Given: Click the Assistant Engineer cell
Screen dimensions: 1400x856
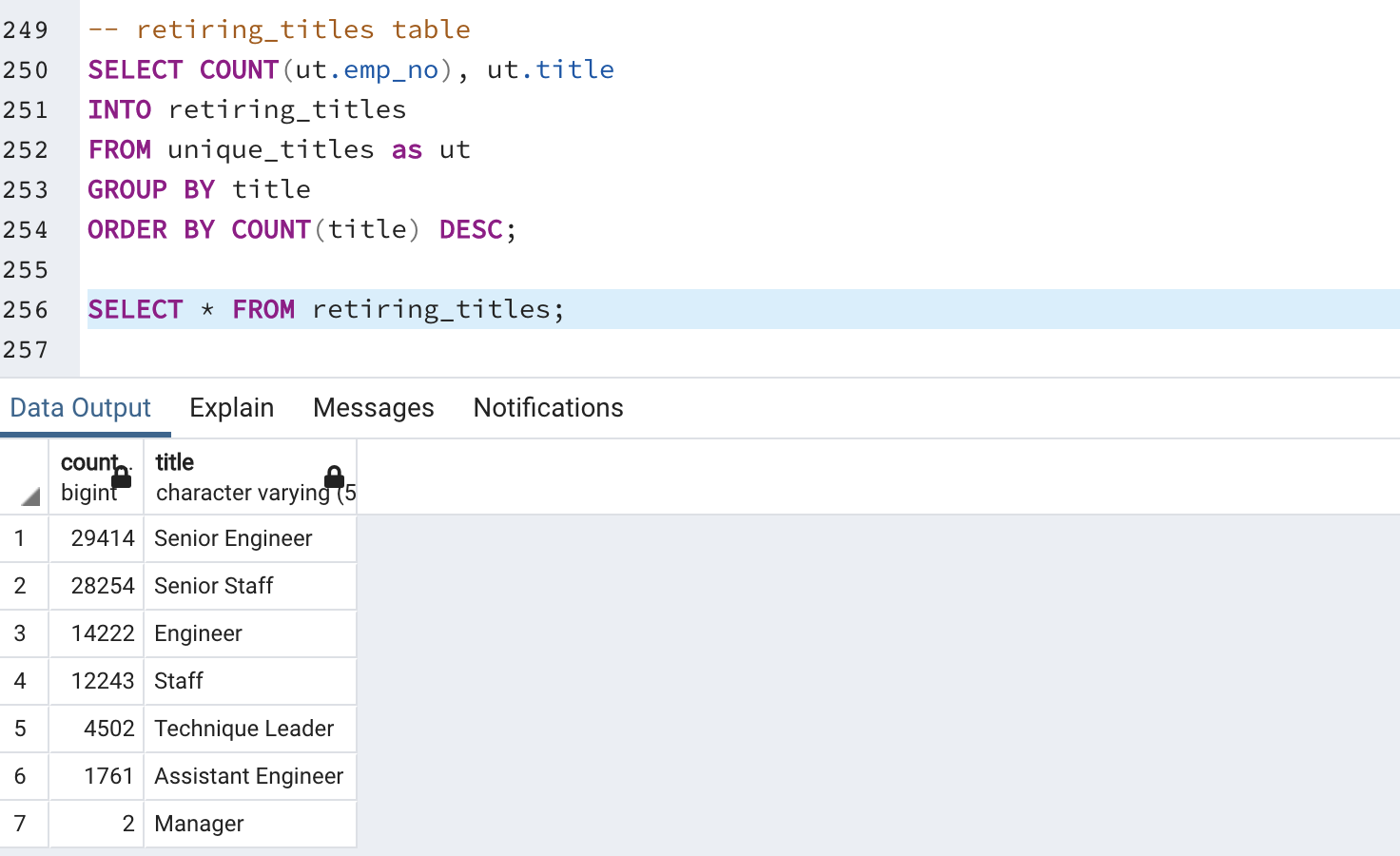Looking at the screenshot, I should coord(248,776).
